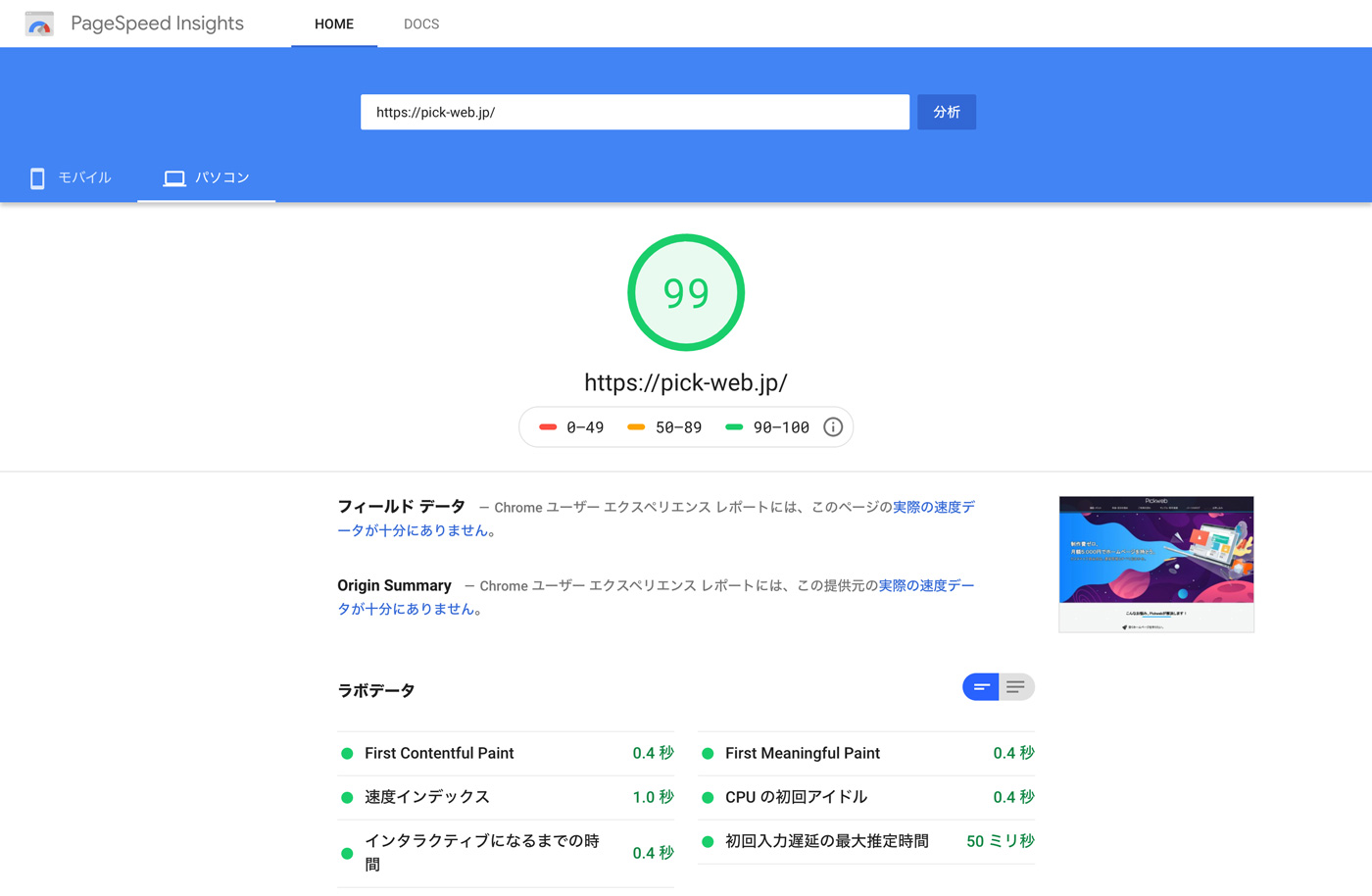Click the https://pick-web.jp/ heading text

pos(686,382)
